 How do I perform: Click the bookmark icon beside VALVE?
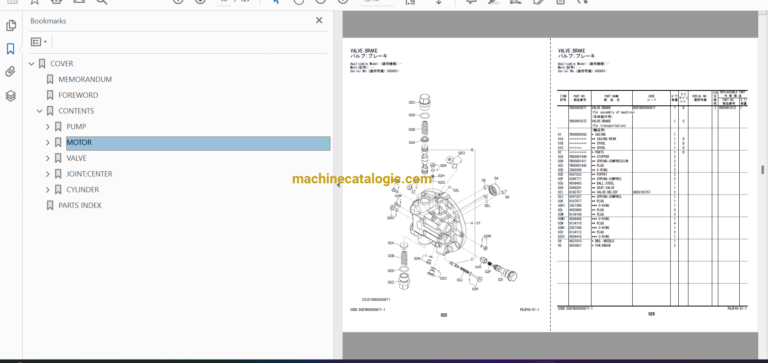point(58,158)
